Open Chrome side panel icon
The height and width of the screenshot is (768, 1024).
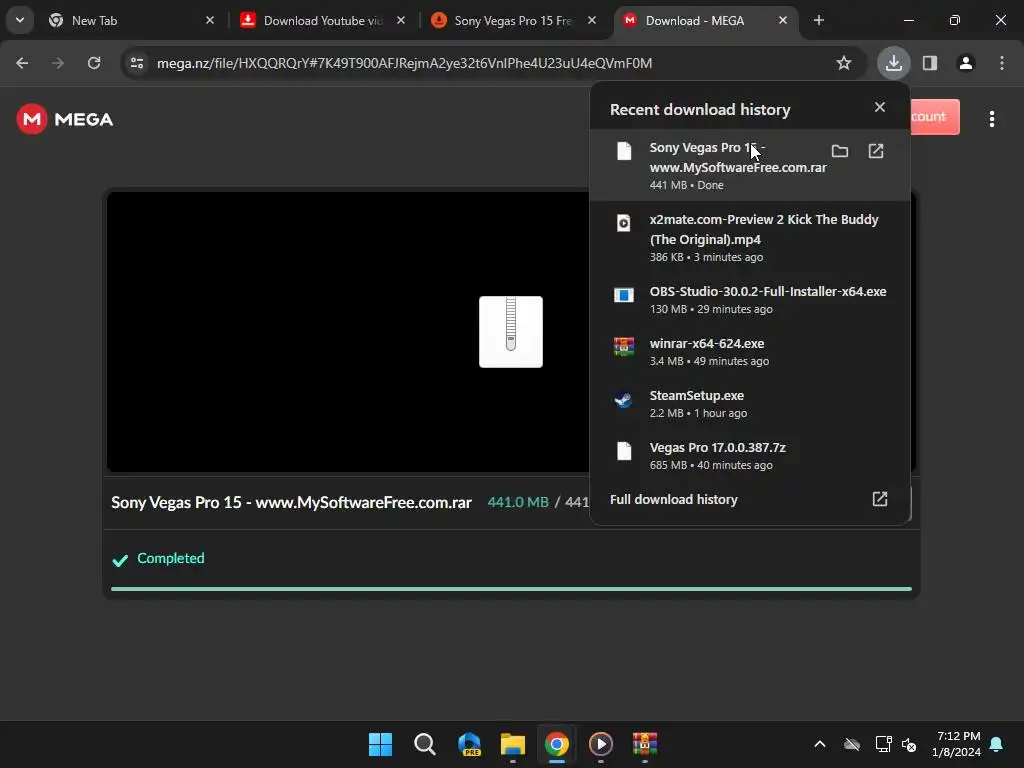pyautogui.click(x=930, y=63)
